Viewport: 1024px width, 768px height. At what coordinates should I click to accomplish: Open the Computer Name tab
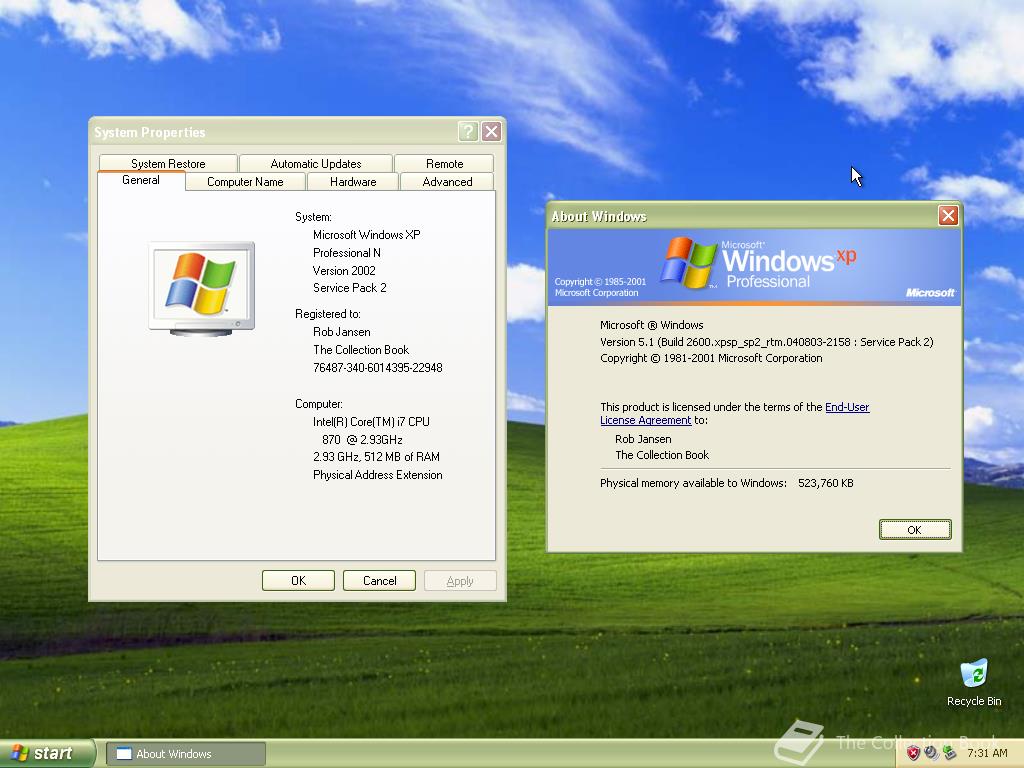click(x=245, y=182)
